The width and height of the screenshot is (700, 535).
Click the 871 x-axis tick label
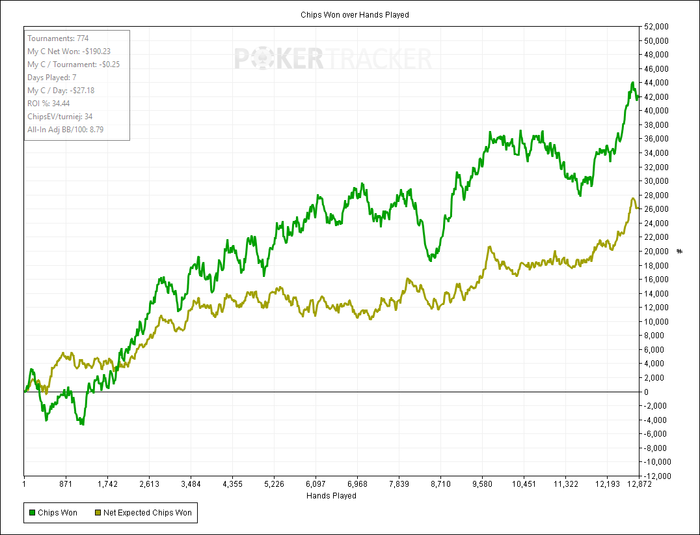(x=66, y=484)
